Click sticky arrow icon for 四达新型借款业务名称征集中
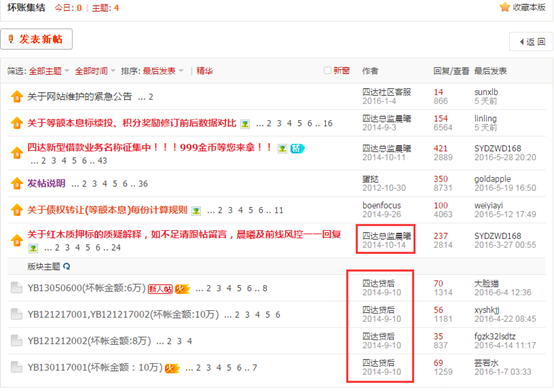 pyautogui.click(x=17, y=153)
